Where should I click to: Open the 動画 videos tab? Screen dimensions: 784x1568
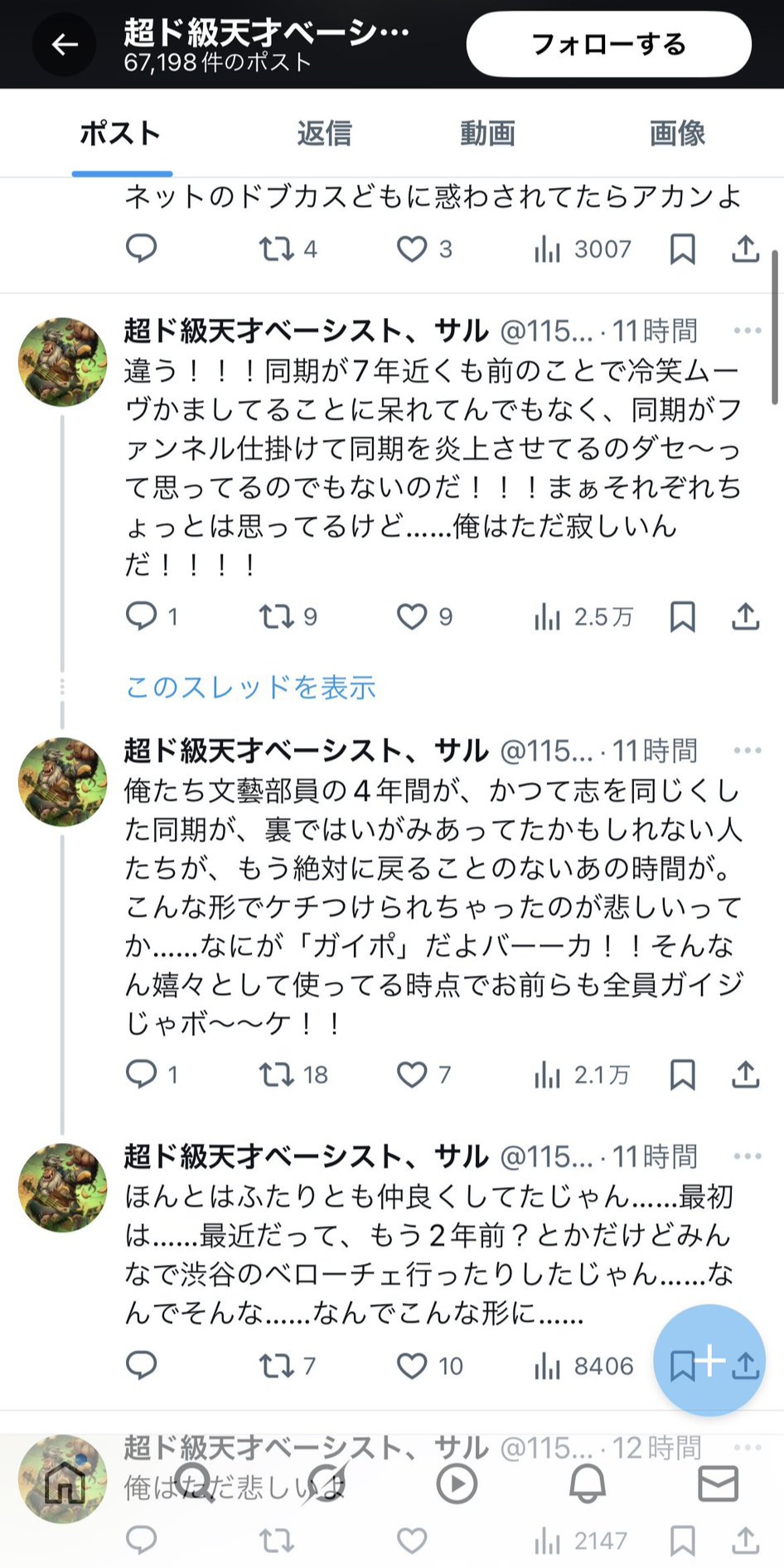tap(487, 133)
